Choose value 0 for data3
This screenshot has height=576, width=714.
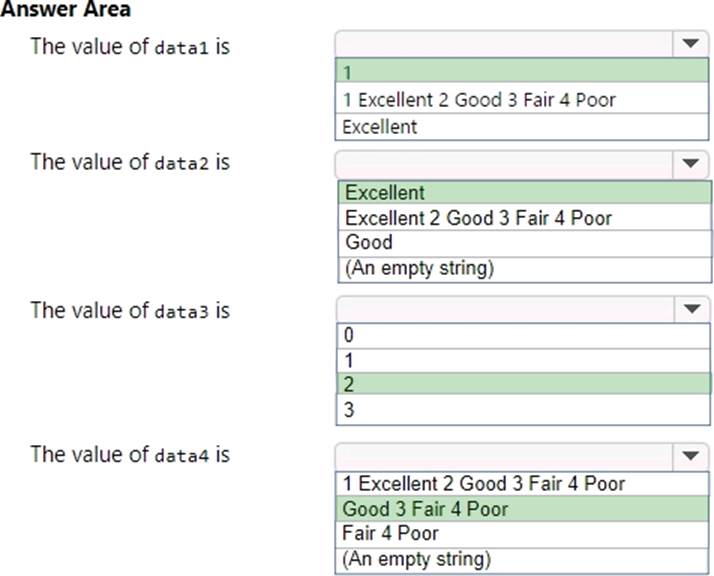click(524, 336)
